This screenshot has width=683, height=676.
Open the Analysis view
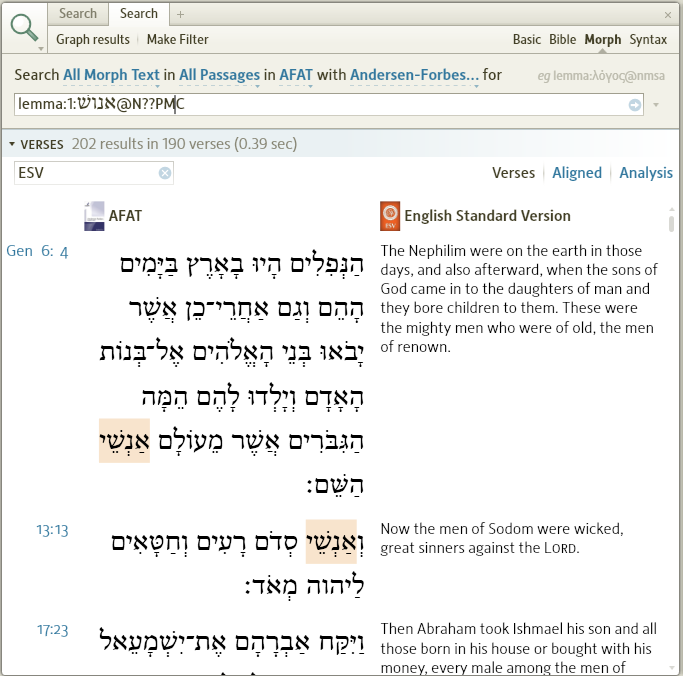point(646,173)
